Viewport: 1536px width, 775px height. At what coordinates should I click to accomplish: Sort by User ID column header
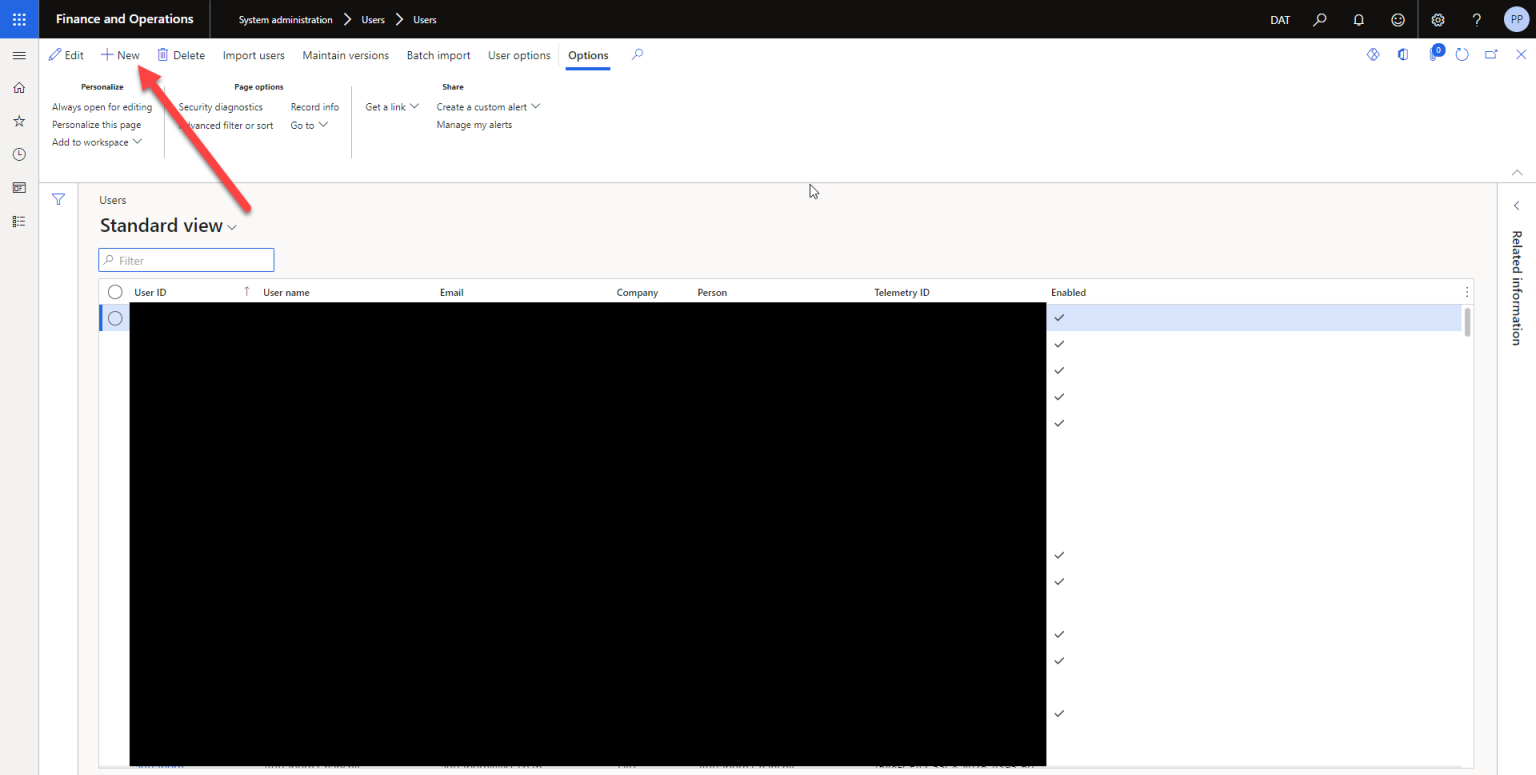(150, 292)
